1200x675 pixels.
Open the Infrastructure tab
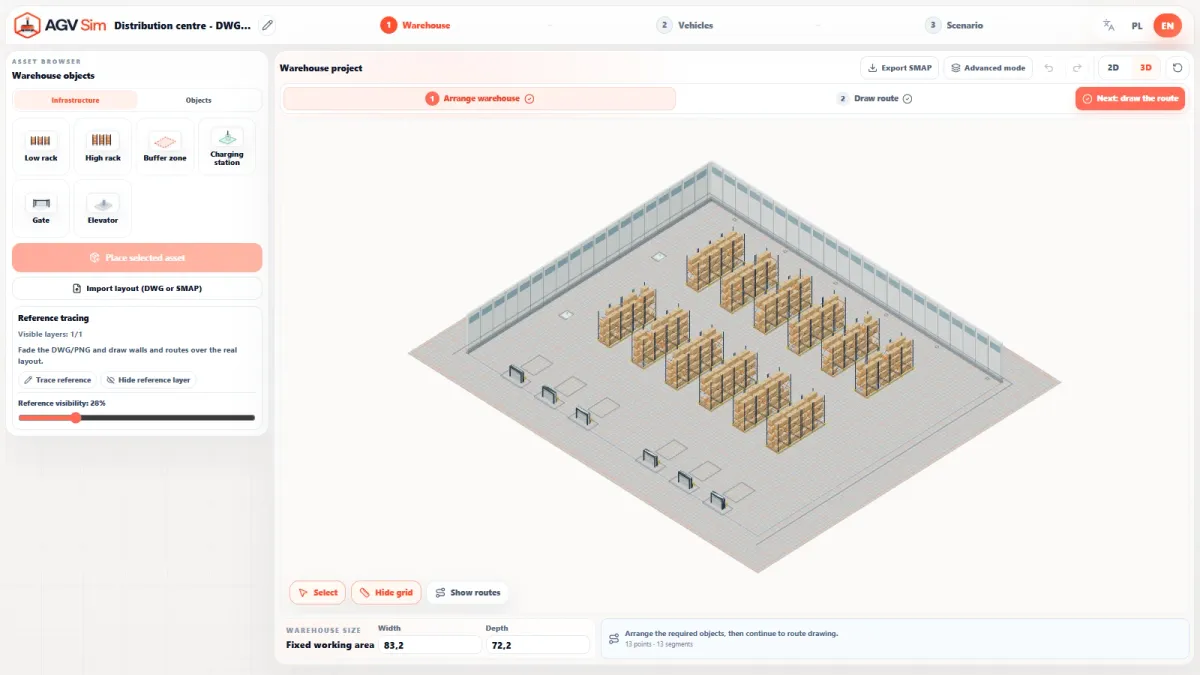click(x=75, y=100)
